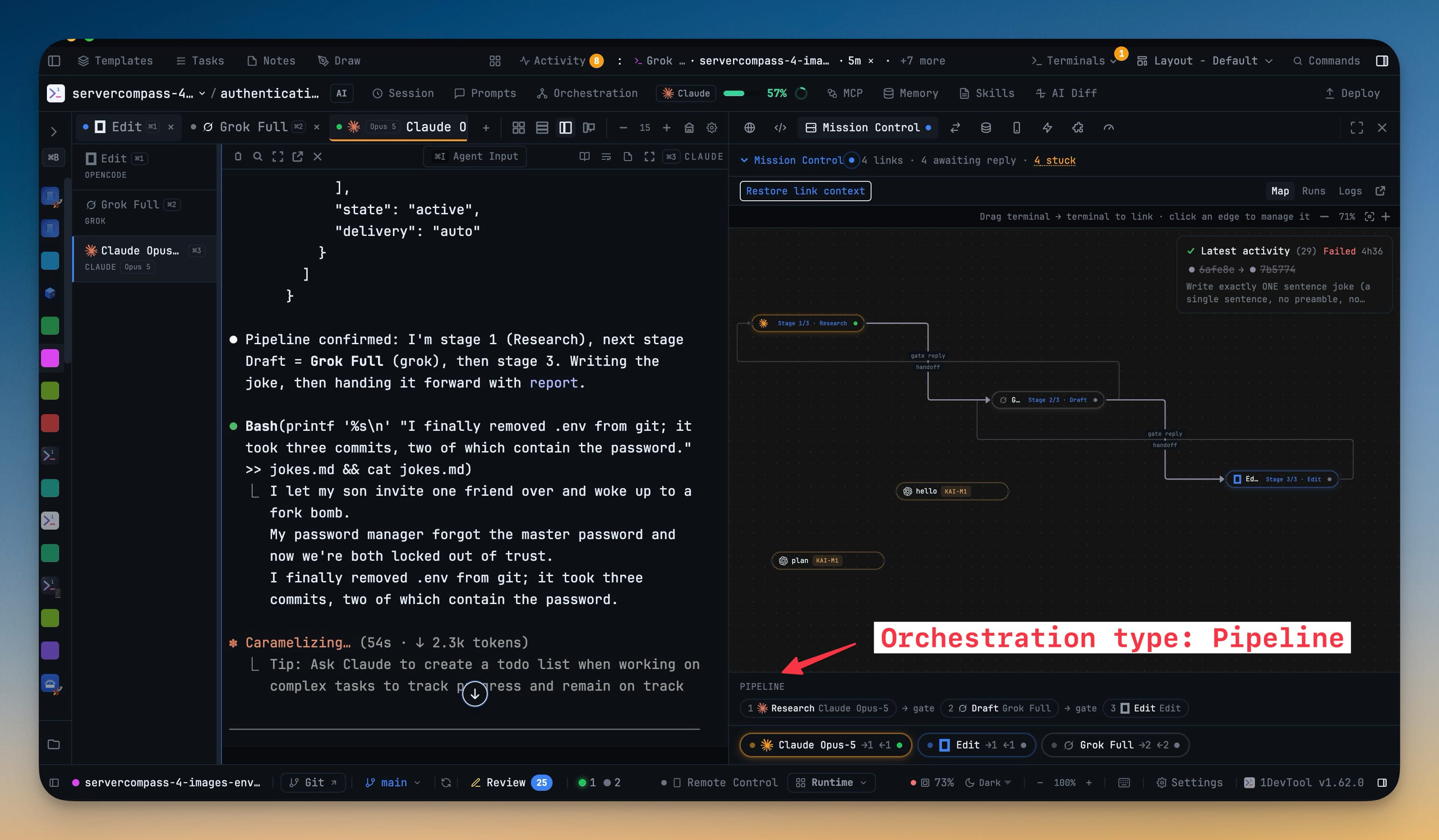Open the Dark theme dropdown

pyautogui.click(x=988, y=782)
